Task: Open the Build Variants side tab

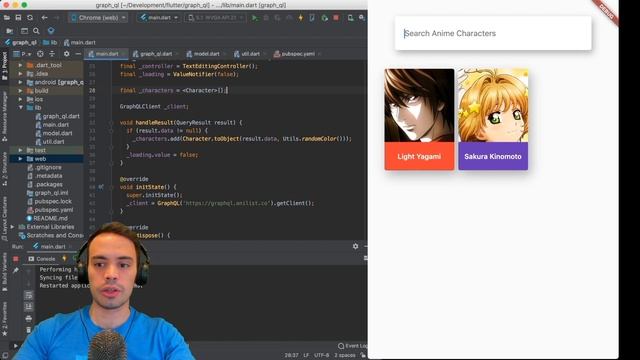Action: [4, 271]
